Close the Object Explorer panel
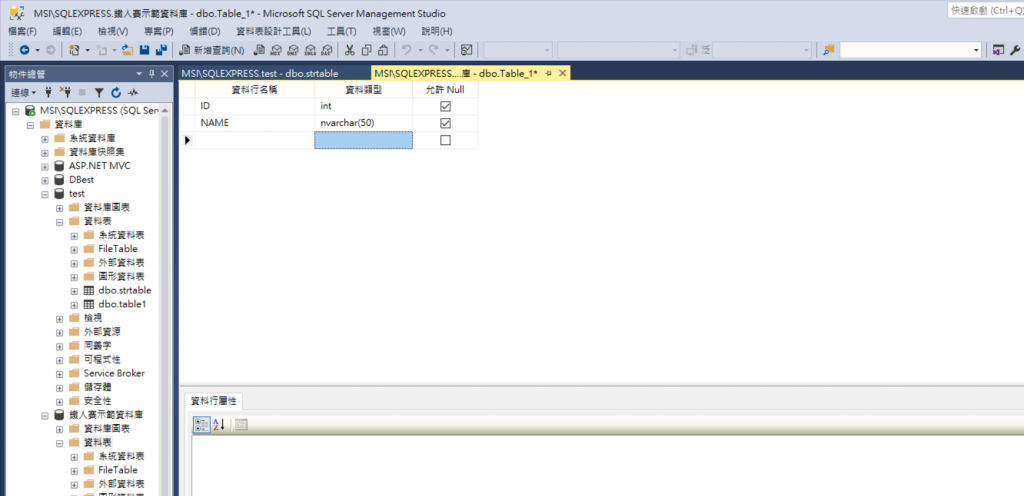This screenshot has width=1024, height=496. tap(165, 74)
